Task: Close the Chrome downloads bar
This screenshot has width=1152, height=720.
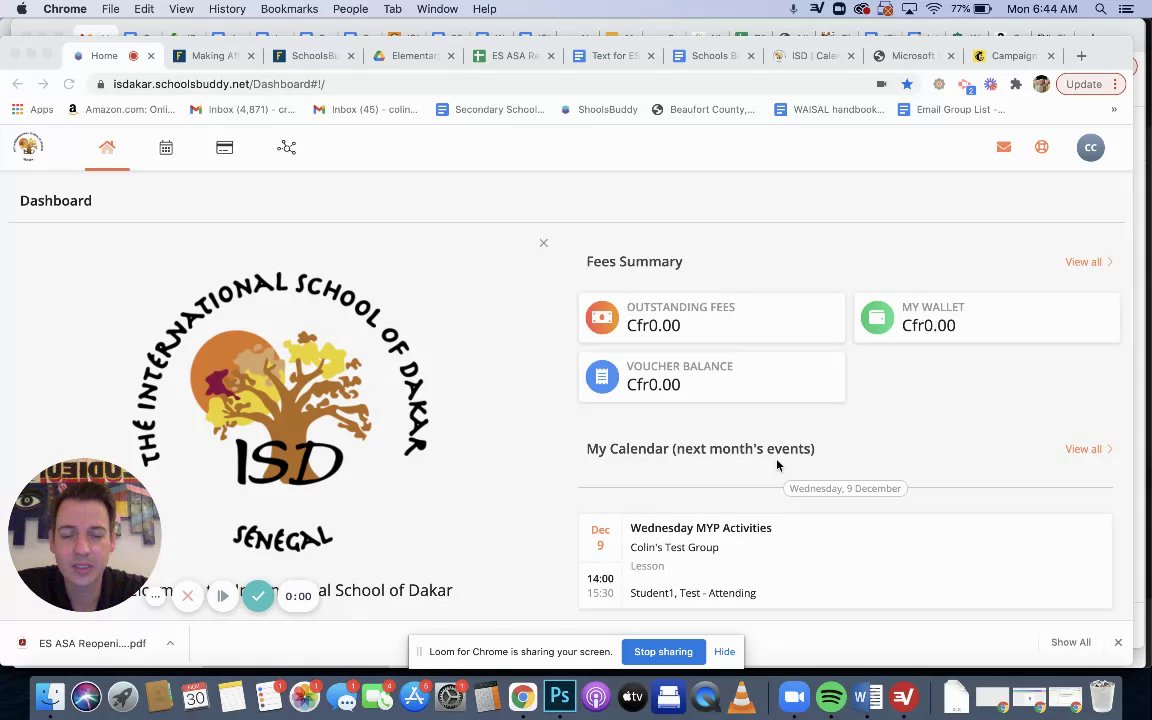Action: 1118,642
